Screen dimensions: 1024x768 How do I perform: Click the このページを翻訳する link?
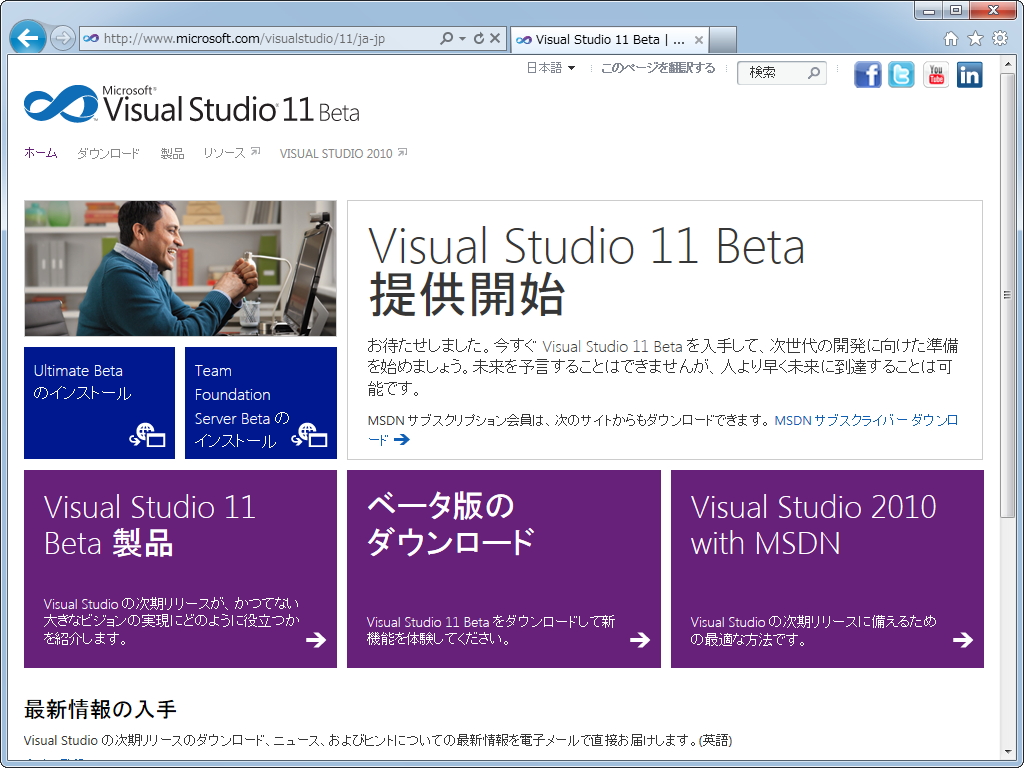coord(657,67)
